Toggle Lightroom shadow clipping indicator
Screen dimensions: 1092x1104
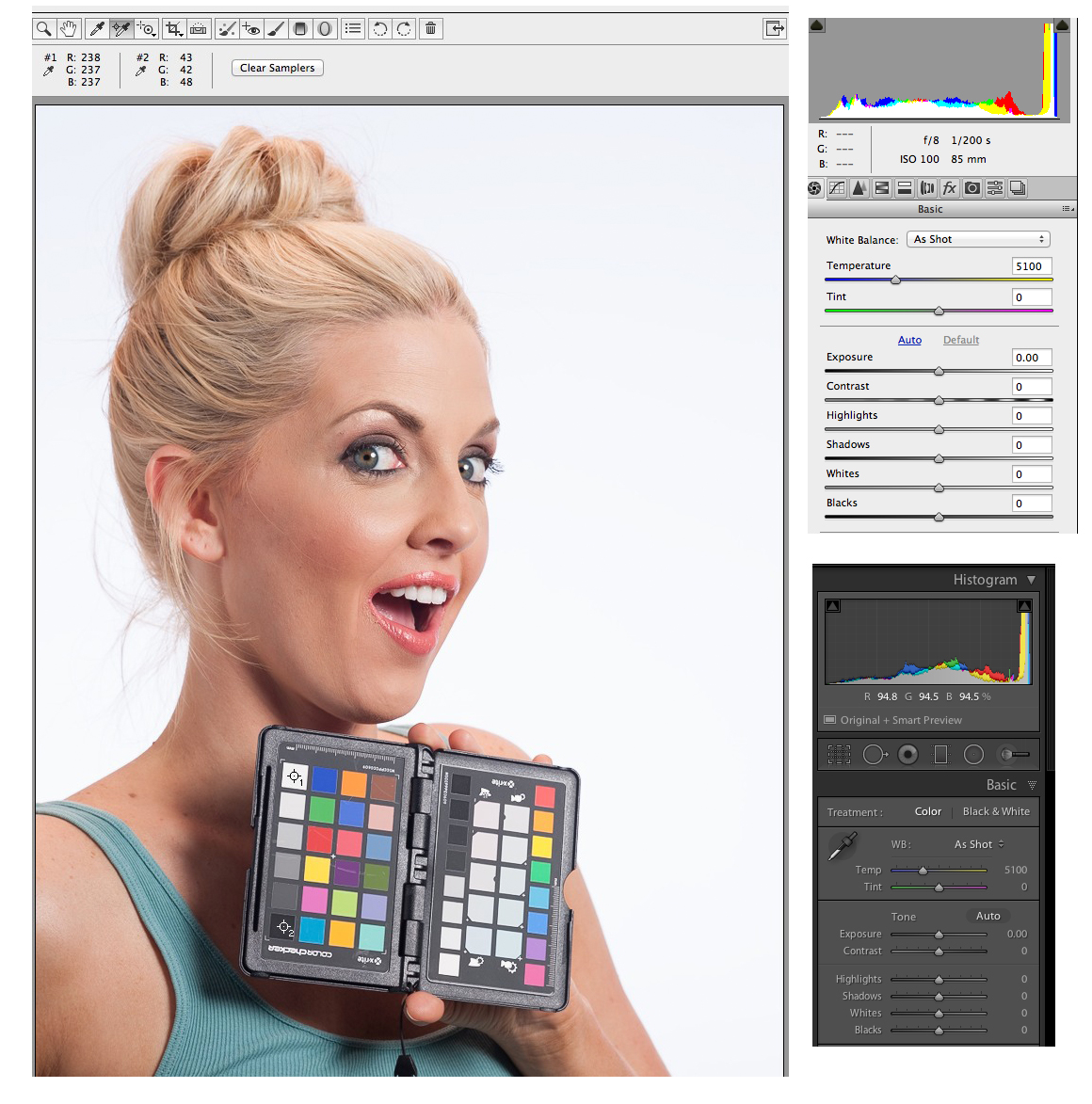coord(833,605)
